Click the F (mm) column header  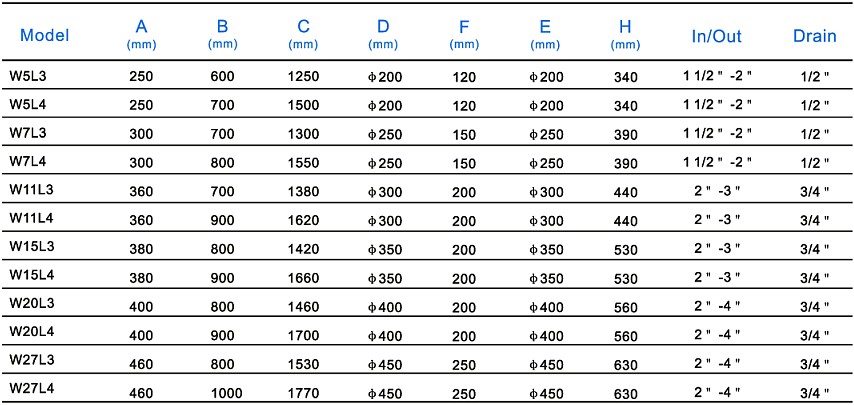464,35
